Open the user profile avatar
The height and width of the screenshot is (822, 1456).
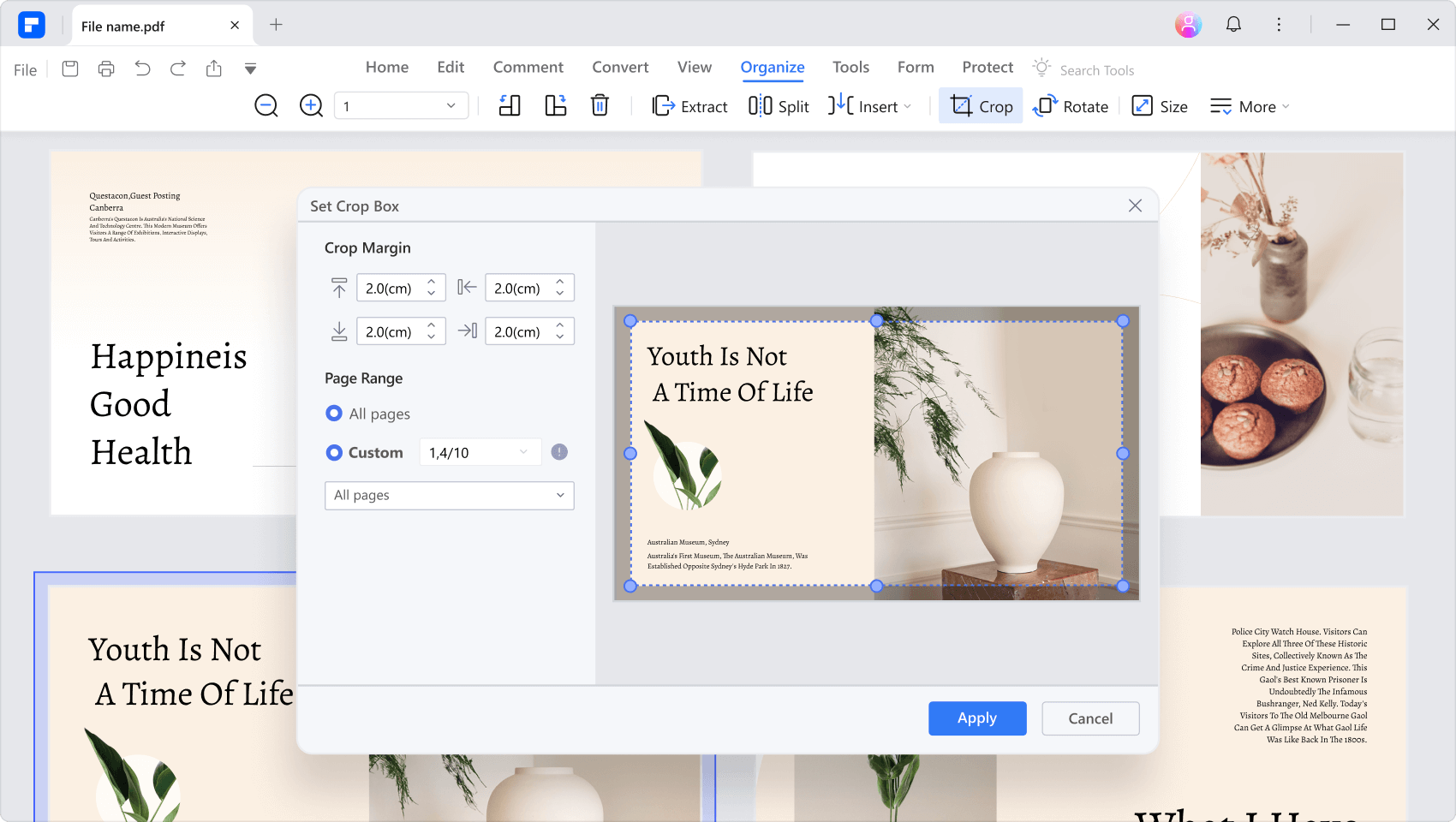click(x=1188, y=25)
